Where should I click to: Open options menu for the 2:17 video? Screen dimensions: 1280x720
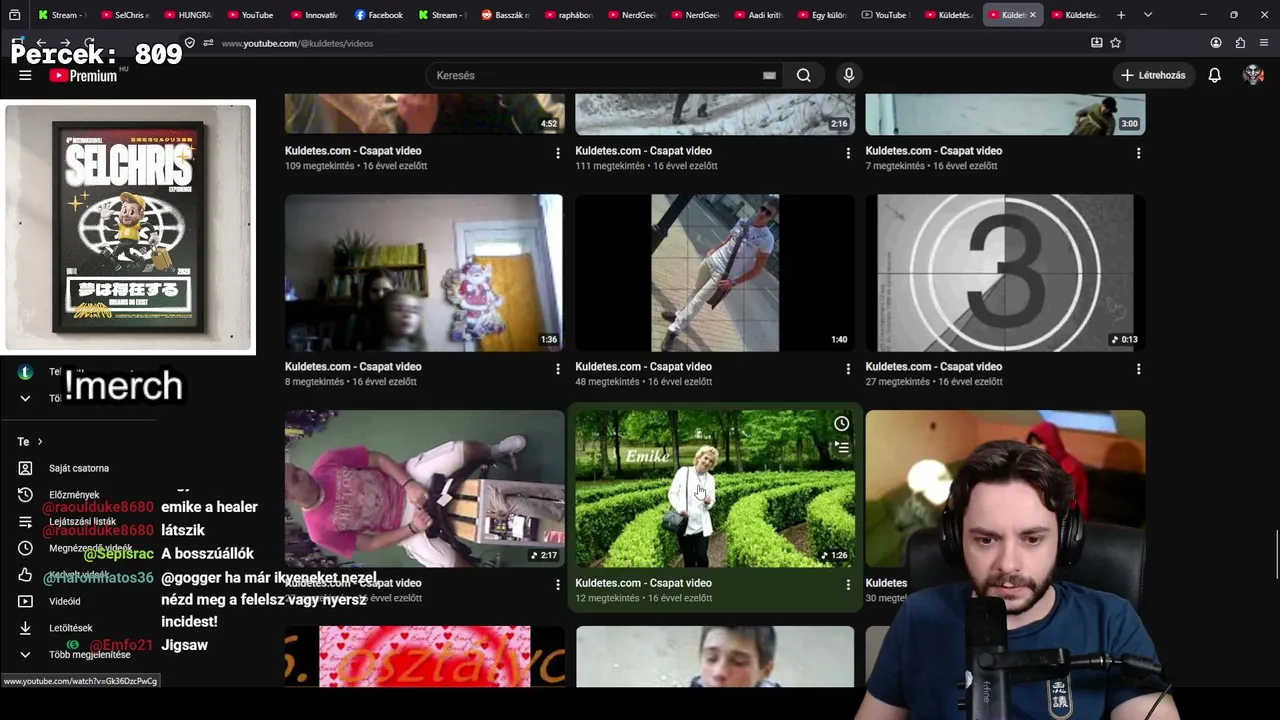(x=558, y=585)
